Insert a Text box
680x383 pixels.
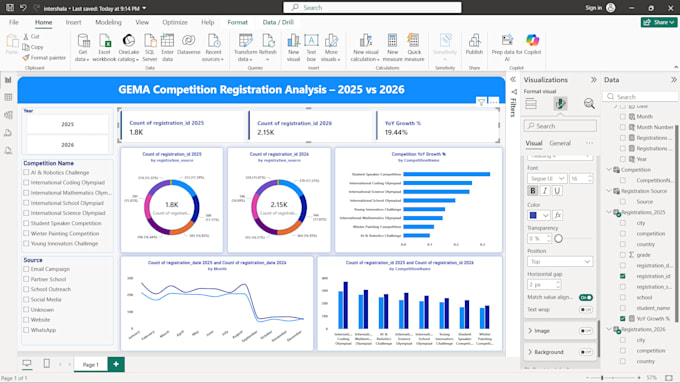pyautogui.click(x=311, y=47)
